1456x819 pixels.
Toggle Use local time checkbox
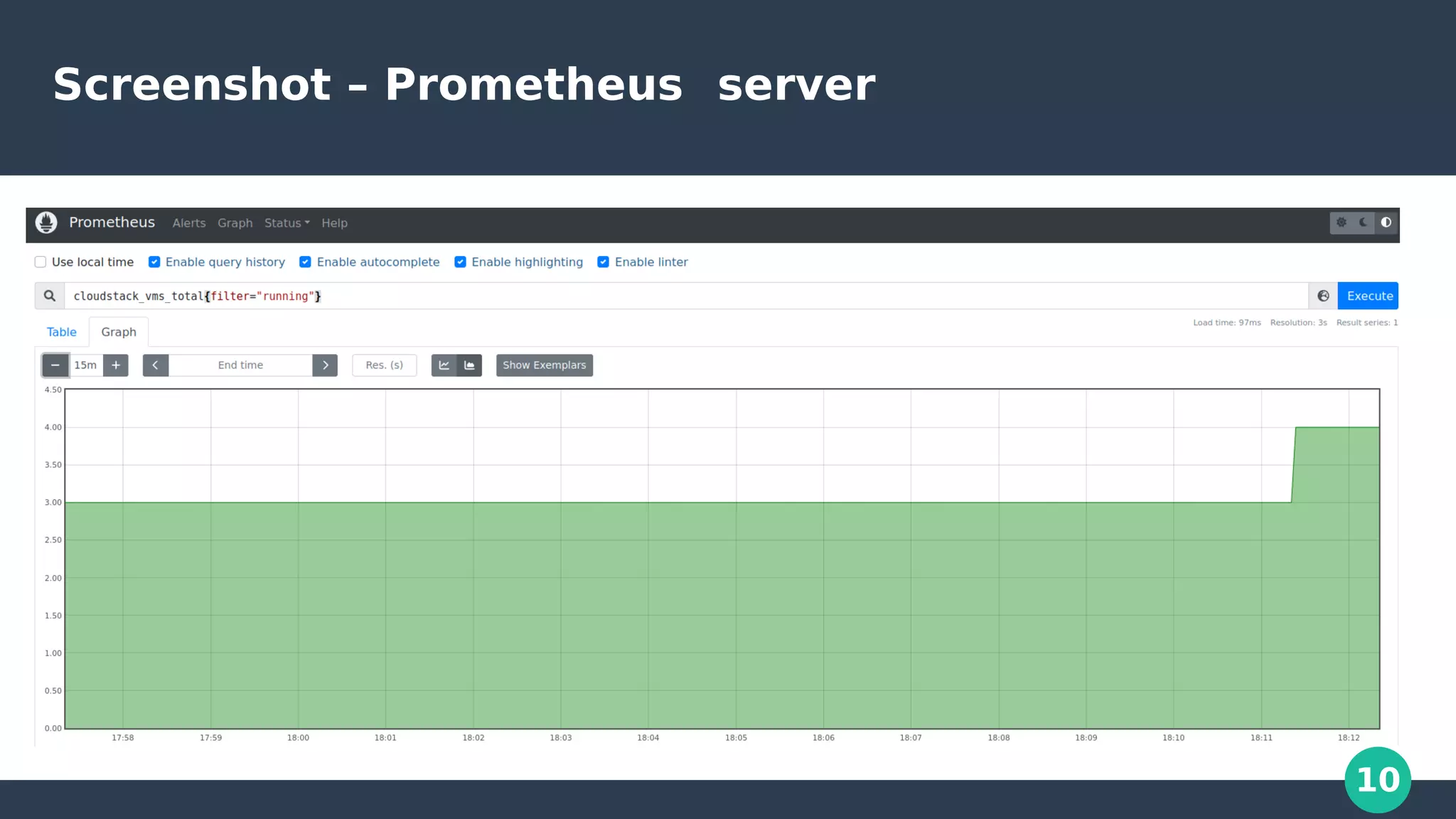coord(41,262)
